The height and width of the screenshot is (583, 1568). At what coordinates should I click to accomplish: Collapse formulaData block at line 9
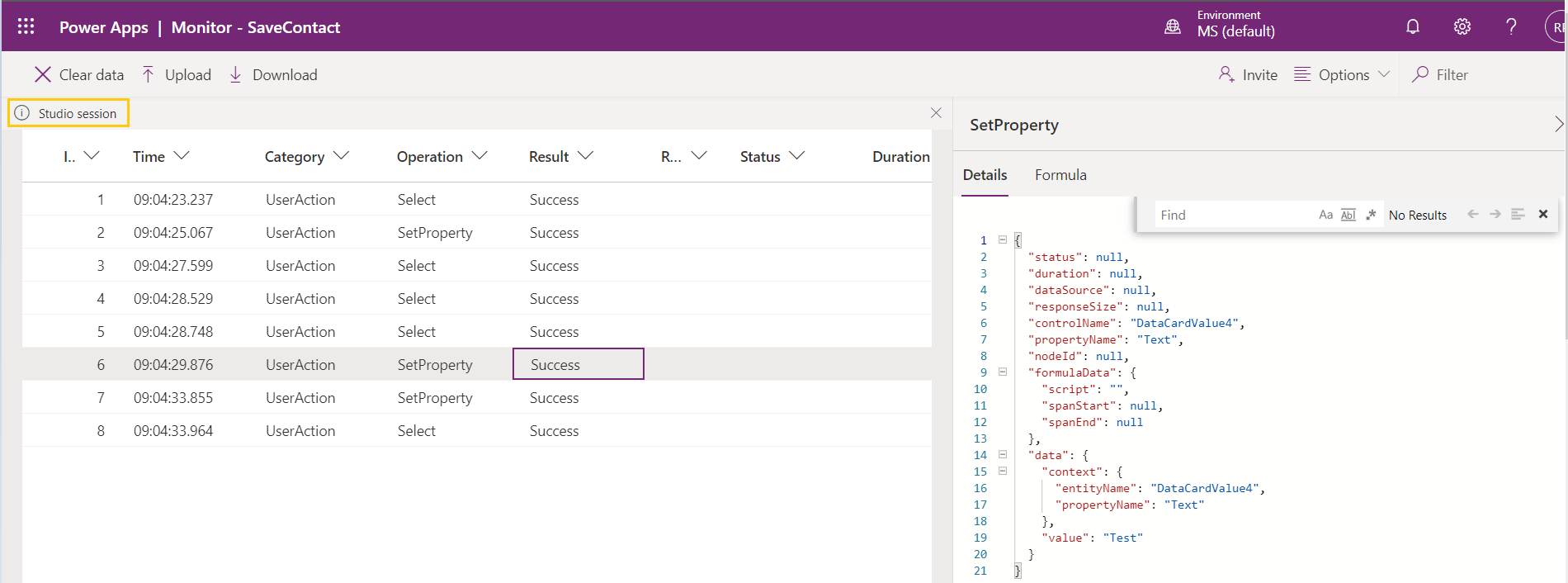point(1003,372)
